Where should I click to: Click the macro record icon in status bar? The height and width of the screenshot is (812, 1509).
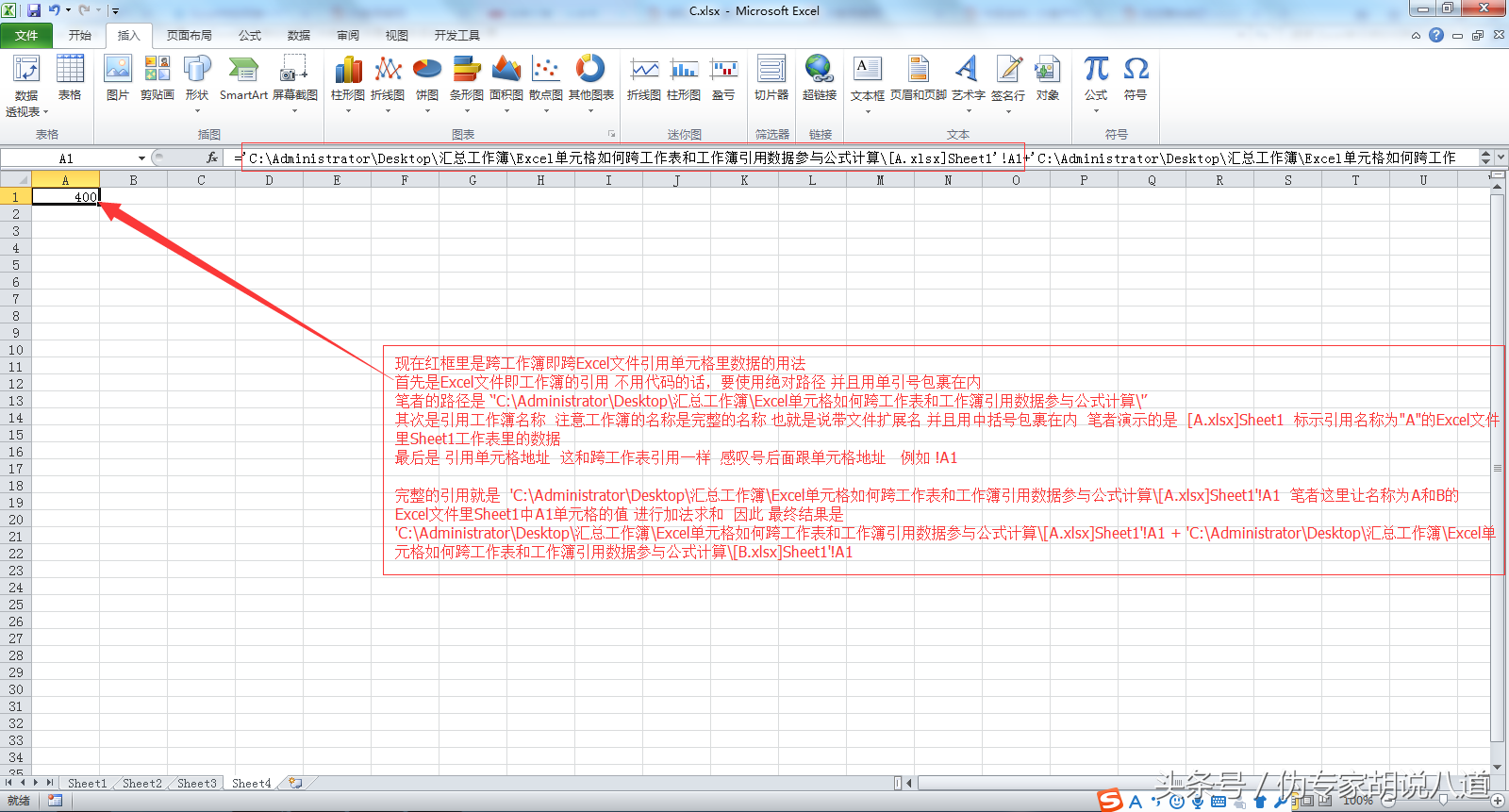click(x=55, y=801)
